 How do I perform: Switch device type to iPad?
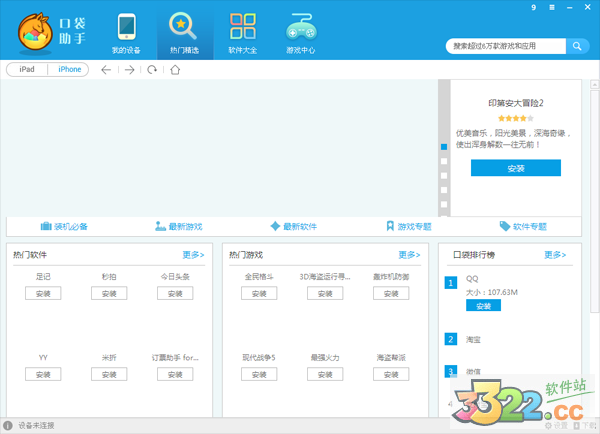click(x=27, y=70)
